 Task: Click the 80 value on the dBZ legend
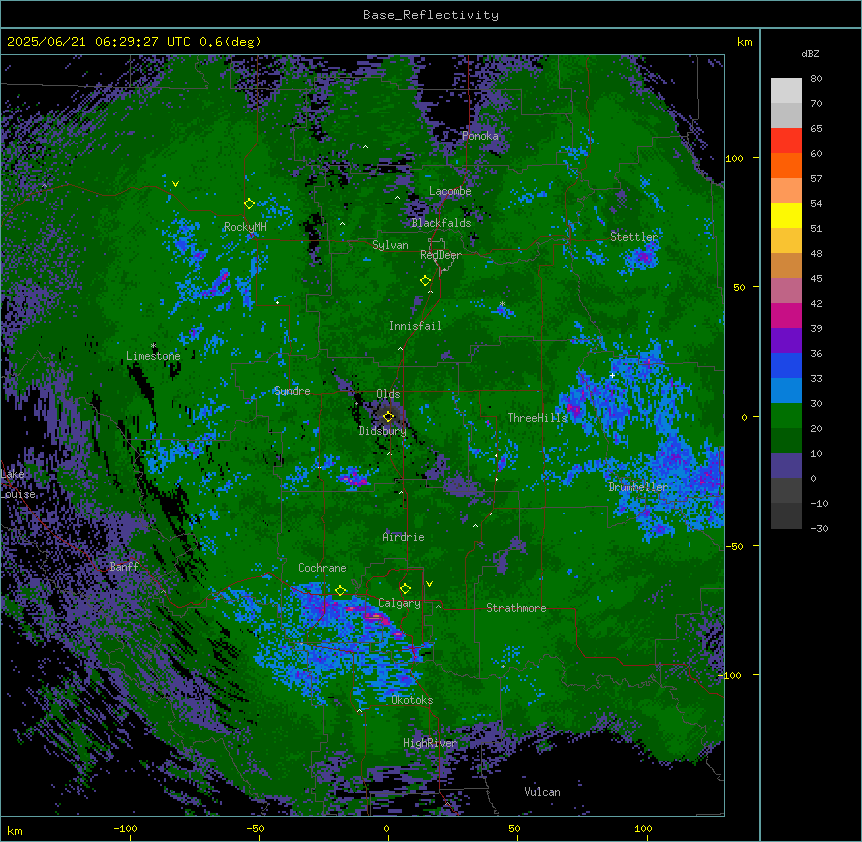point(816,79)
